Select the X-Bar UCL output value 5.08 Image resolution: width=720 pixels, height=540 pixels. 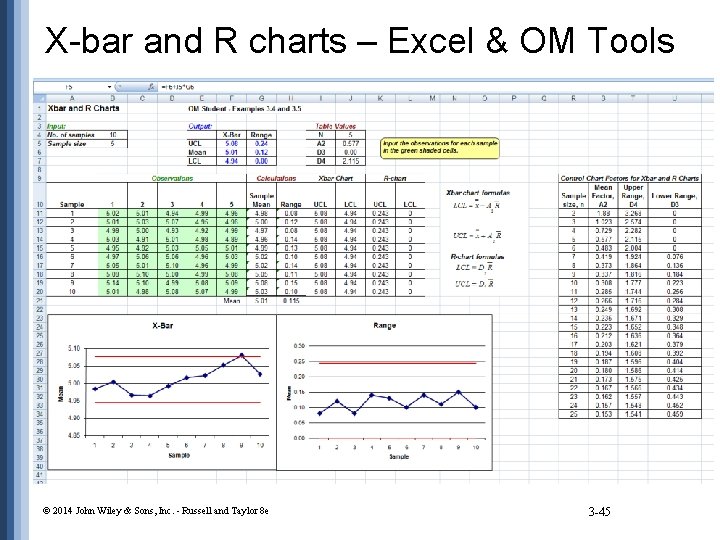[x=231, y=144]
